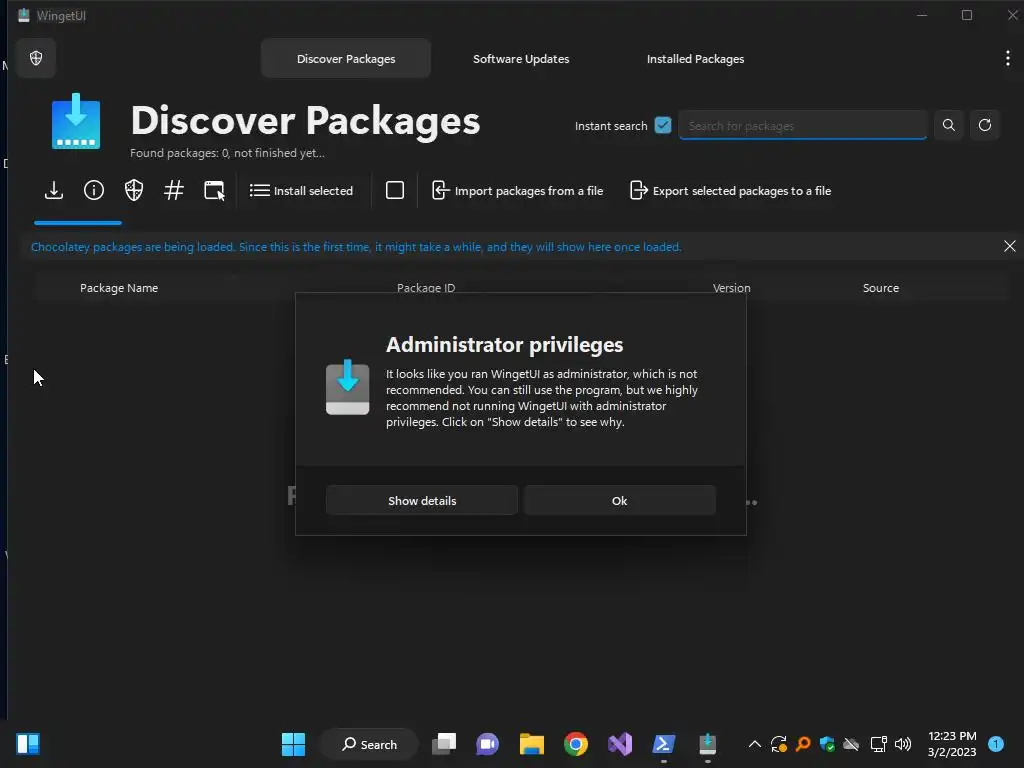Open the Windows Start menu
Screen dimensions: 1024x768
[293, 744]
